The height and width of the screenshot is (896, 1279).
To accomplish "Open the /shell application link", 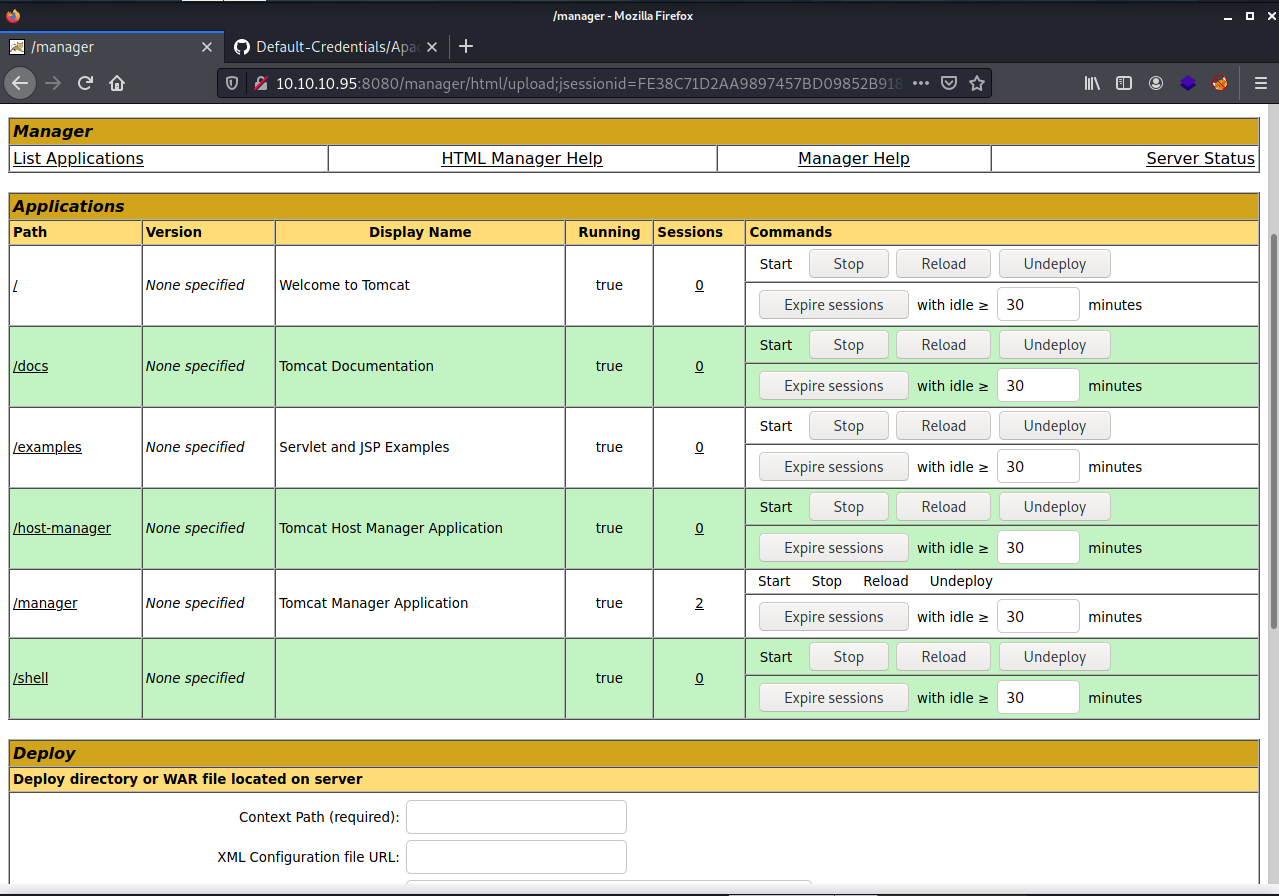I will pyautogui.click(x=30, y=678).
